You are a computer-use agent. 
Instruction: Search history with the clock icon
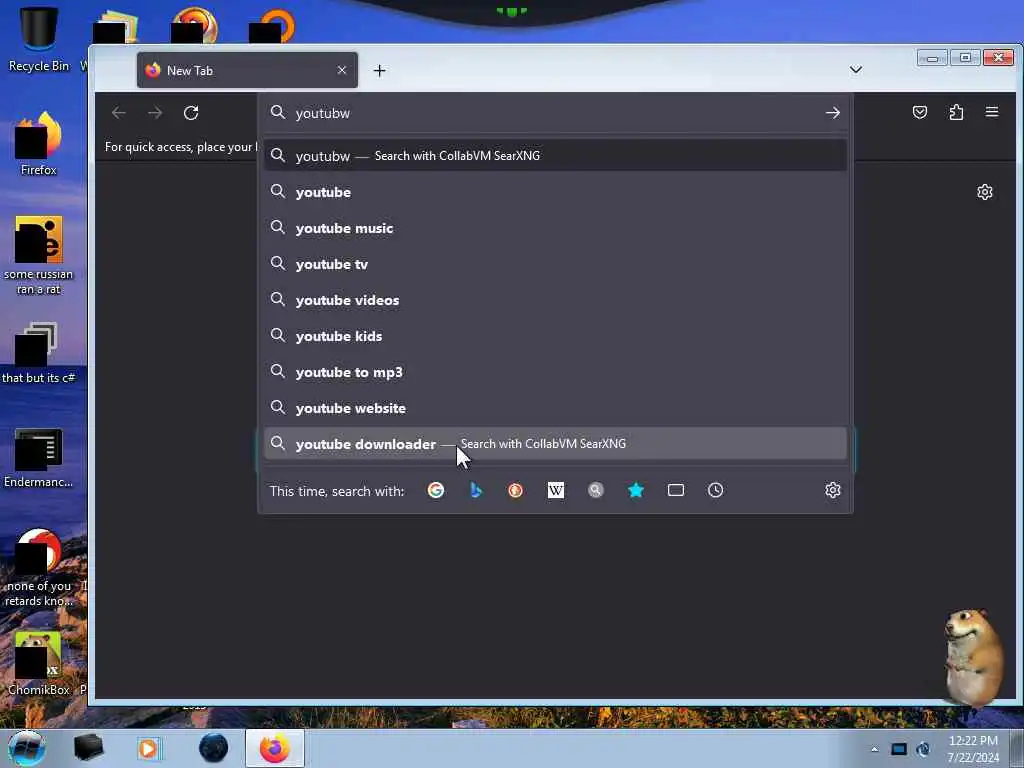[716, 490]
